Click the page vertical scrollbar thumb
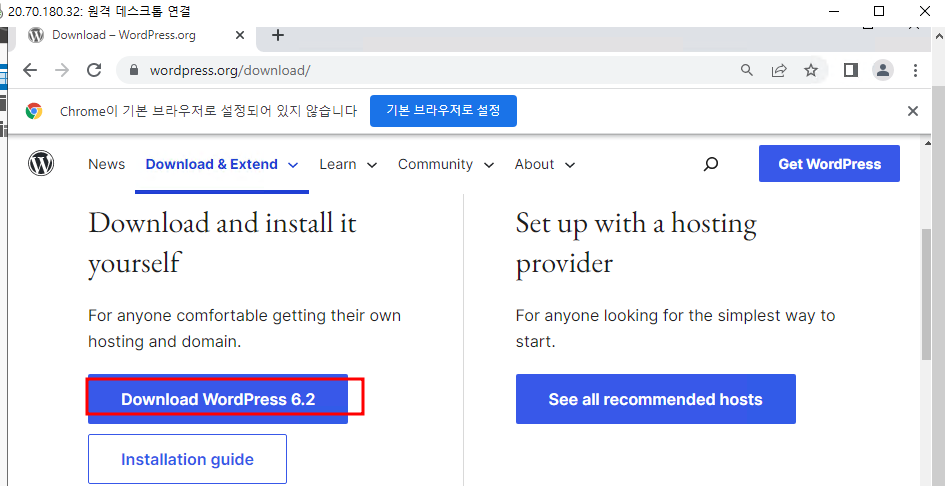 tap(927, 294)
